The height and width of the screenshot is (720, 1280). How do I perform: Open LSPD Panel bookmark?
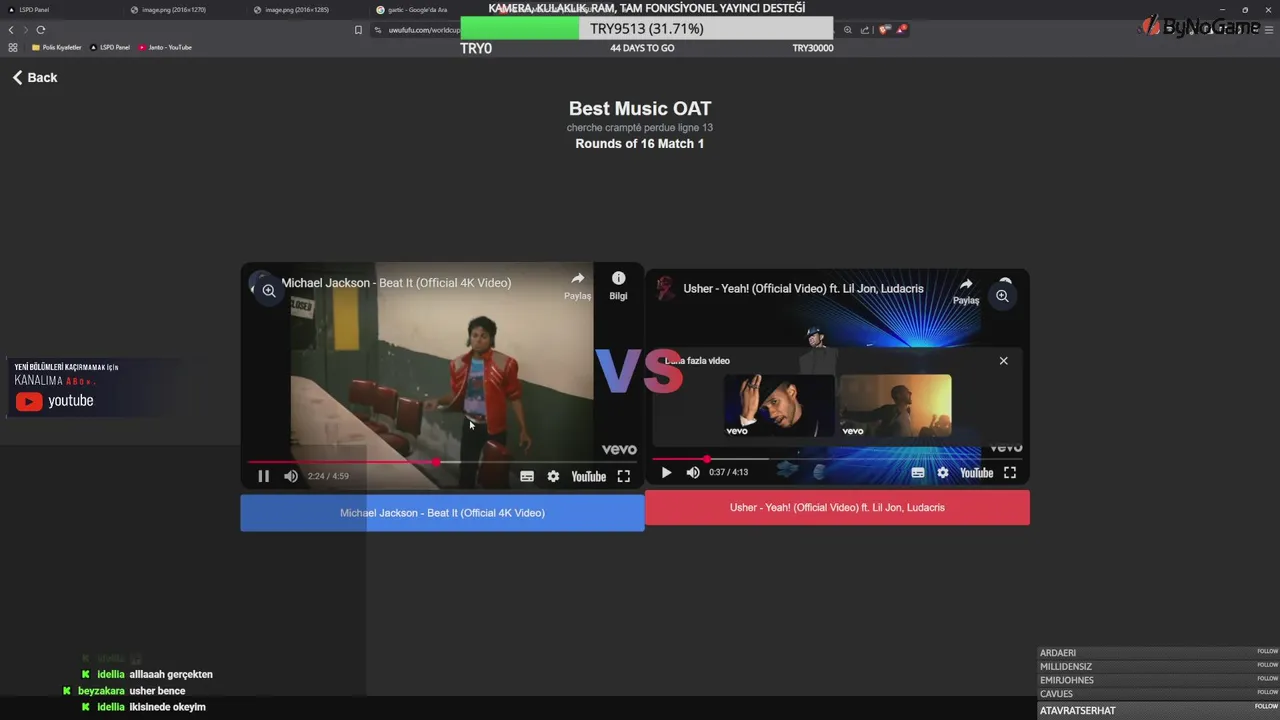point(110,47)
